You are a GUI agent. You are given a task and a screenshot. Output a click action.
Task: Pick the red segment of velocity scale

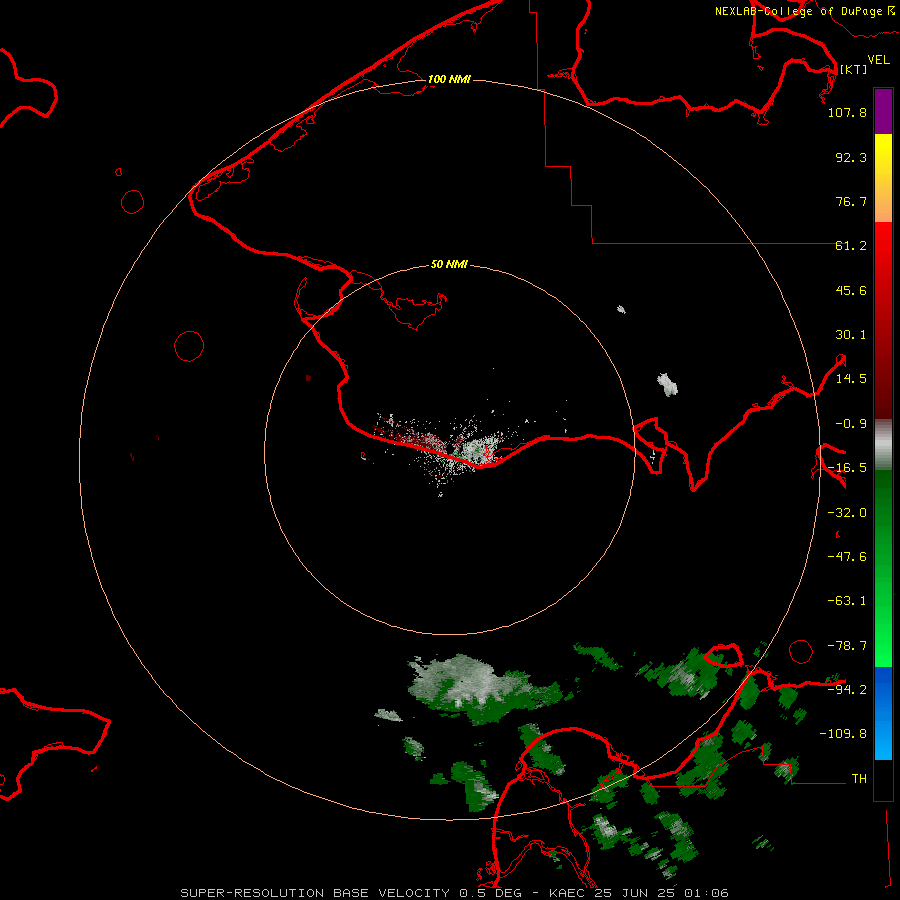[x=883, y=320]
